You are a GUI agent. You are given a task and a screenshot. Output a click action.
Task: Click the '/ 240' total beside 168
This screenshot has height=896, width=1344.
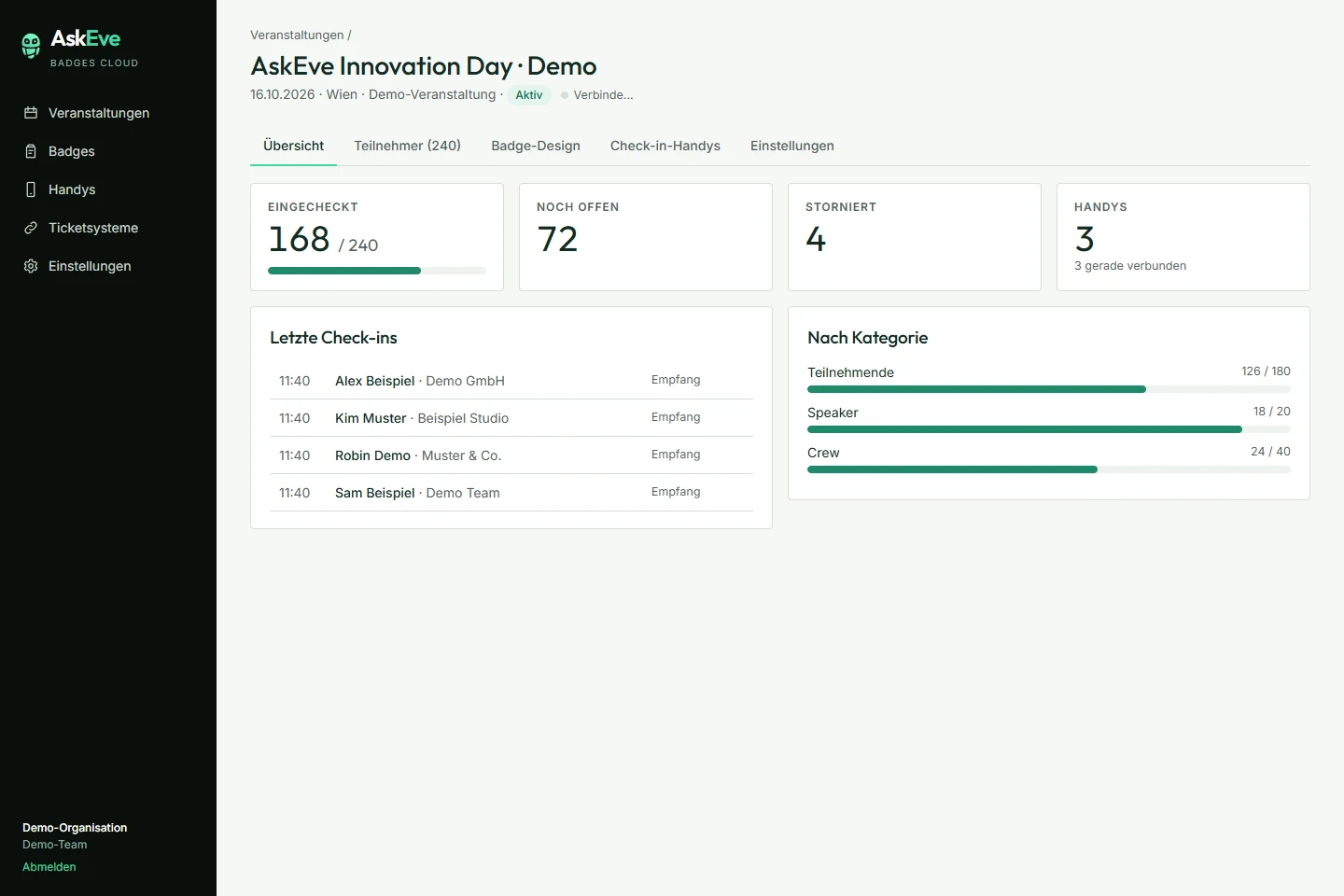(x=358, y=245)
